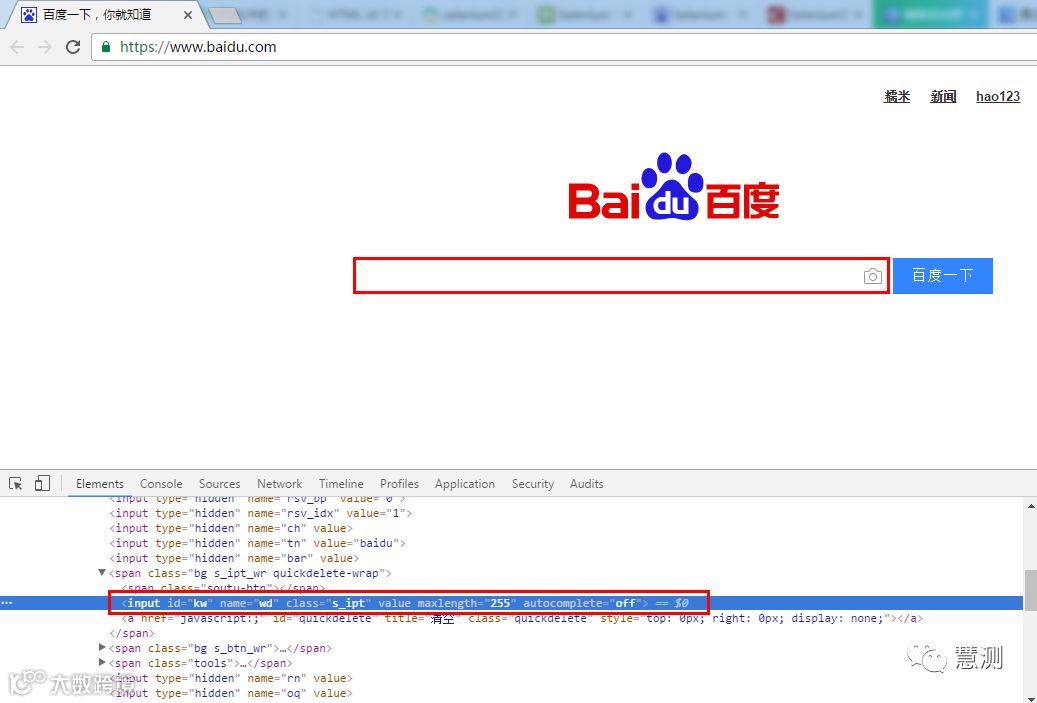Open the Network tab
The image size is (1037, 703).
point(280,483)
